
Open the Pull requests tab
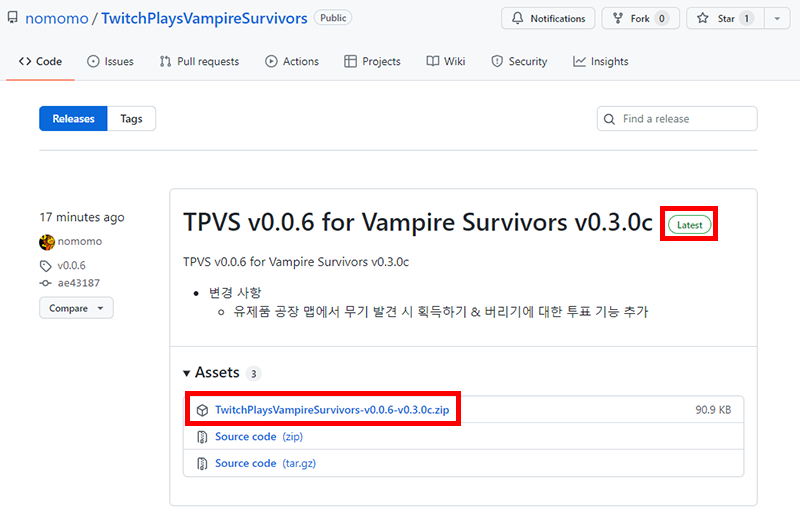[199, 61]
